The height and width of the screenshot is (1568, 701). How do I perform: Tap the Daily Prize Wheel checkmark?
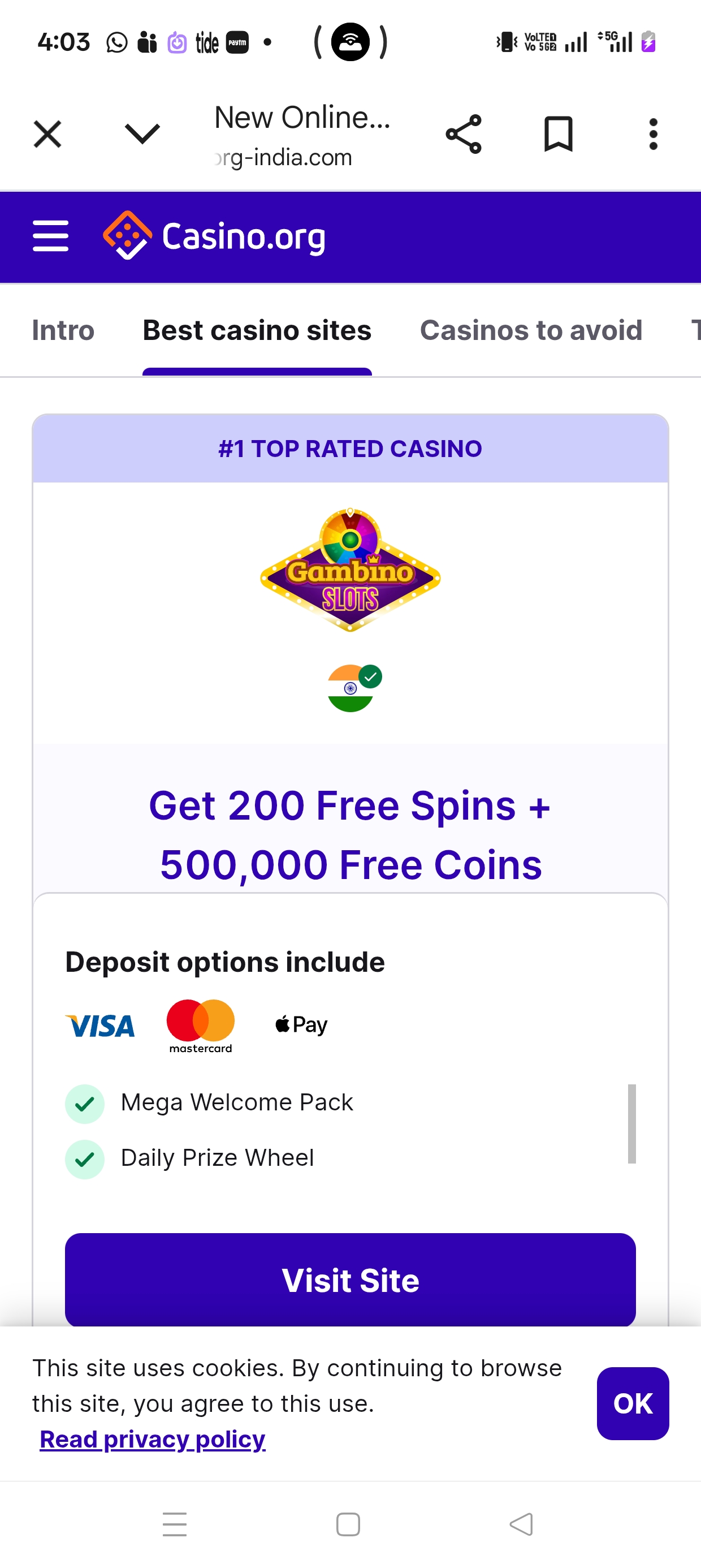(85, 1159)
